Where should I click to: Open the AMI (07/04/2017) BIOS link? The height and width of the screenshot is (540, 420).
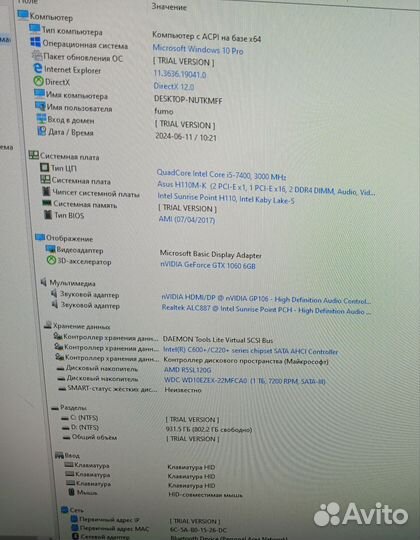click(187, 219)
